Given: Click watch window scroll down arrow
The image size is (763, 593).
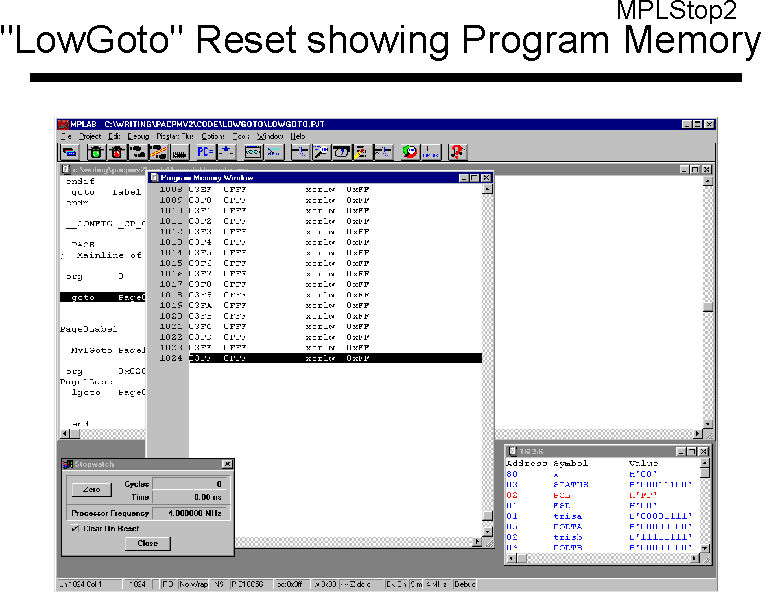Looking at the screenshot, I should click(705, 548).
